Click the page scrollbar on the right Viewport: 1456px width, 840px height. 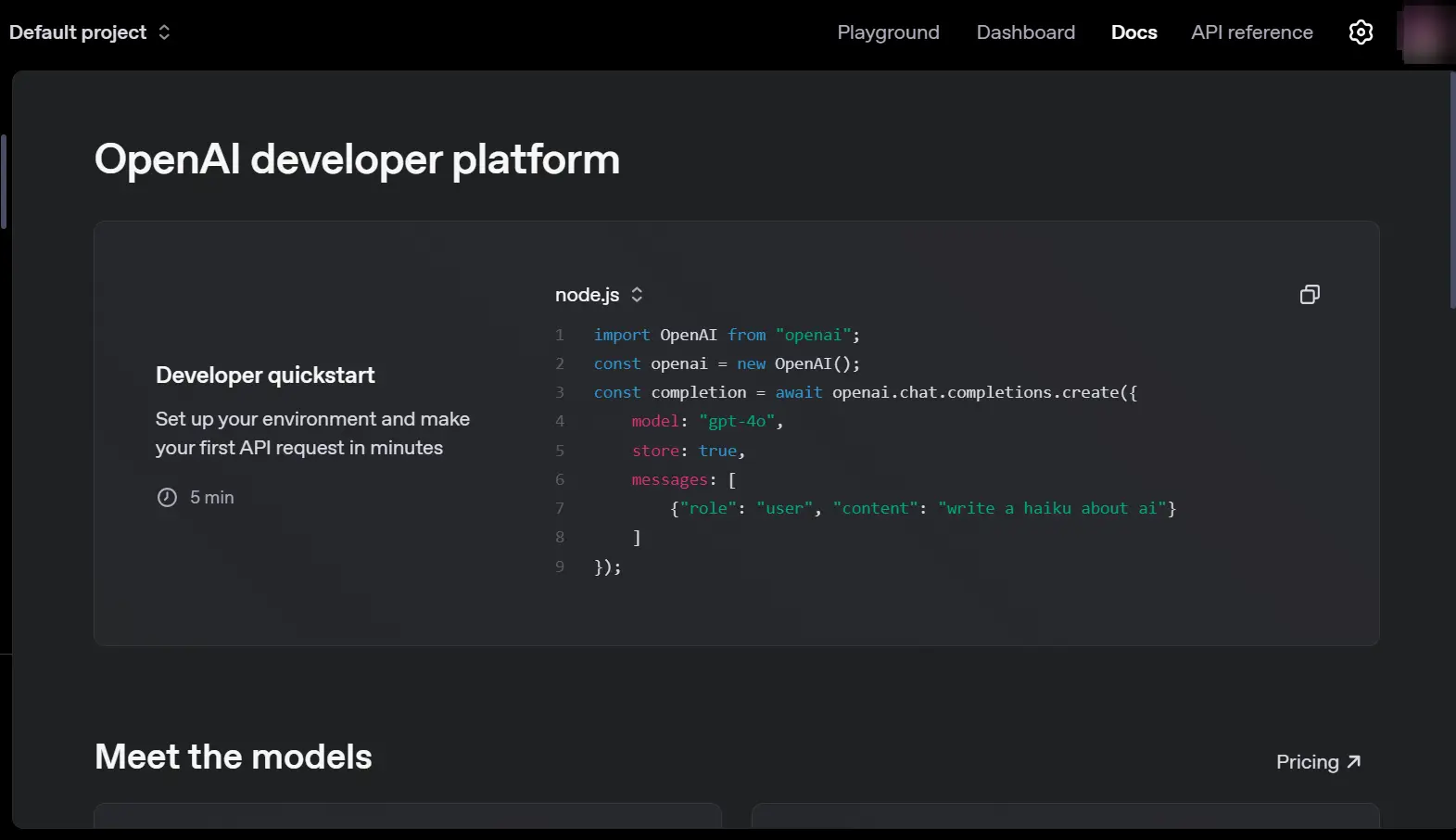1451,190
